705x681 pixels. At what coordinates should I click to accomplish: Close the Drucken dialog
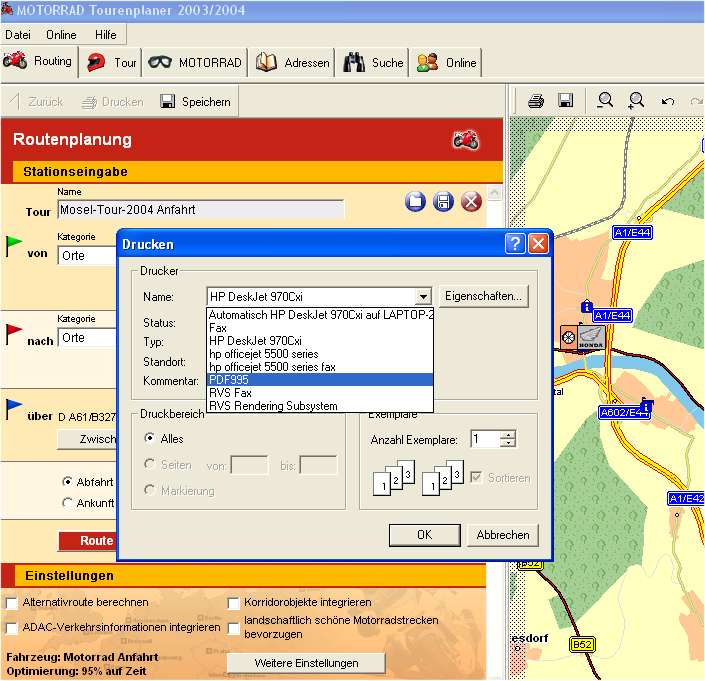click(x=538, y=244)
